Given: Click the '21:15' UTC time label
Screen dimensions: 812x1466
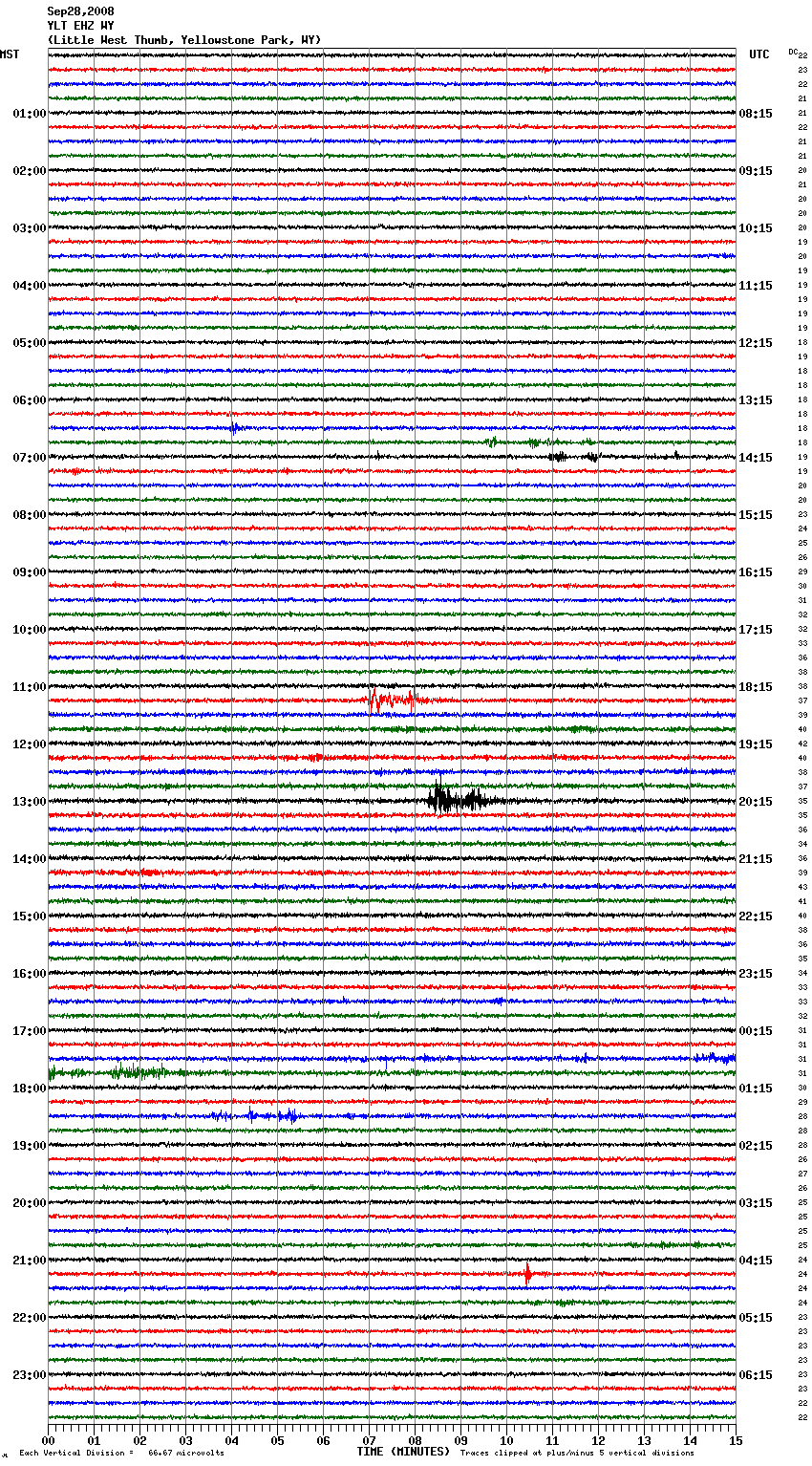Looking at the screenshot, I should tap(756, 859).
